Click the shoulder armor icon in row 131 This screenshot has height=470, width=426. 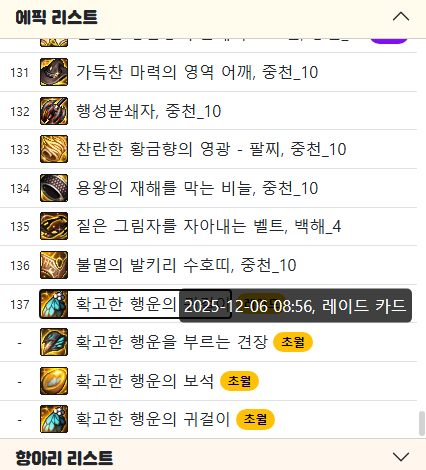pos(54,72)
